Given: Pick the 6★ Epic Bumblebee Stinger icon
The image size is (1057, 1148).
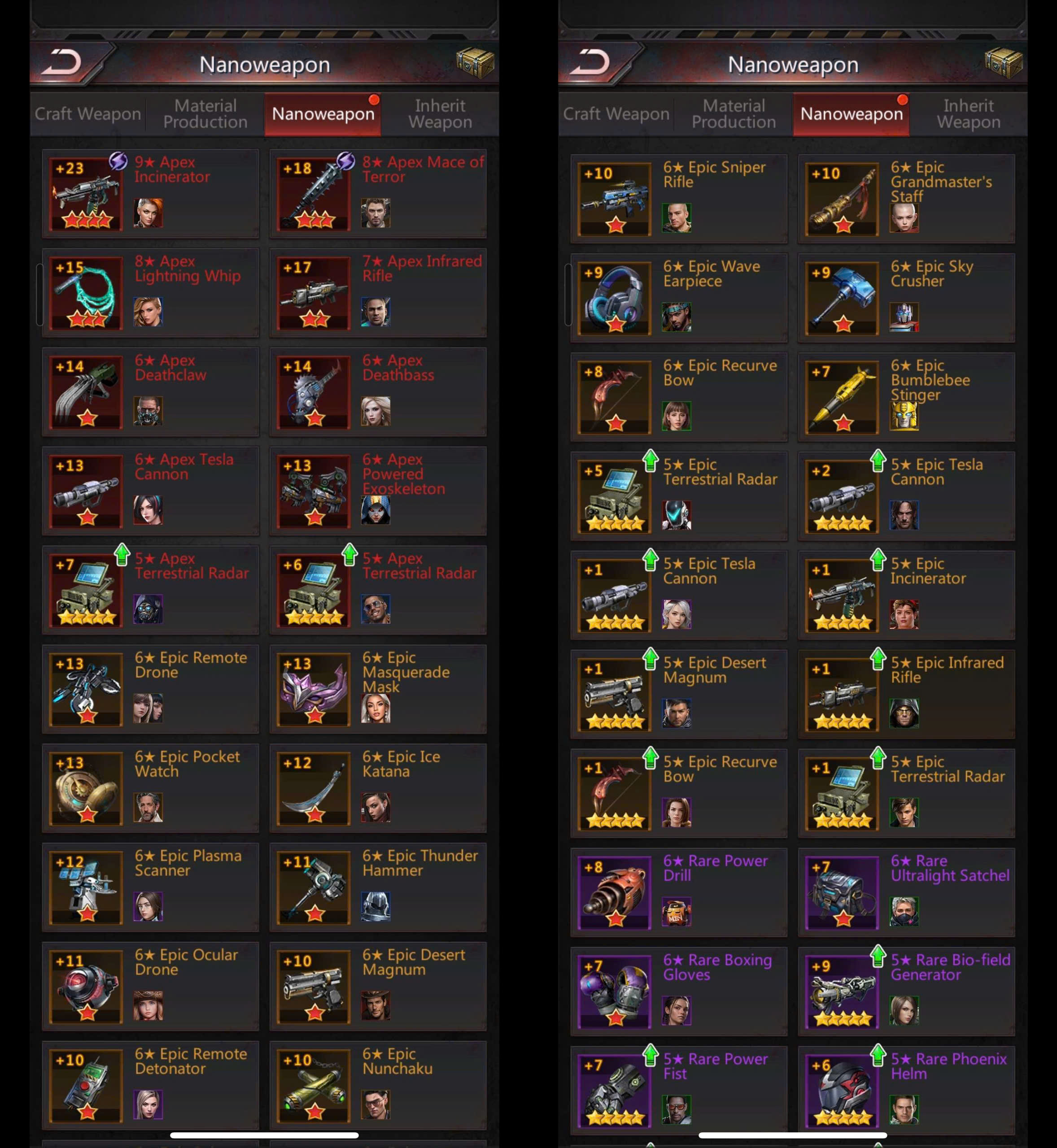Looking at the screenshot, I should point(843,397).
